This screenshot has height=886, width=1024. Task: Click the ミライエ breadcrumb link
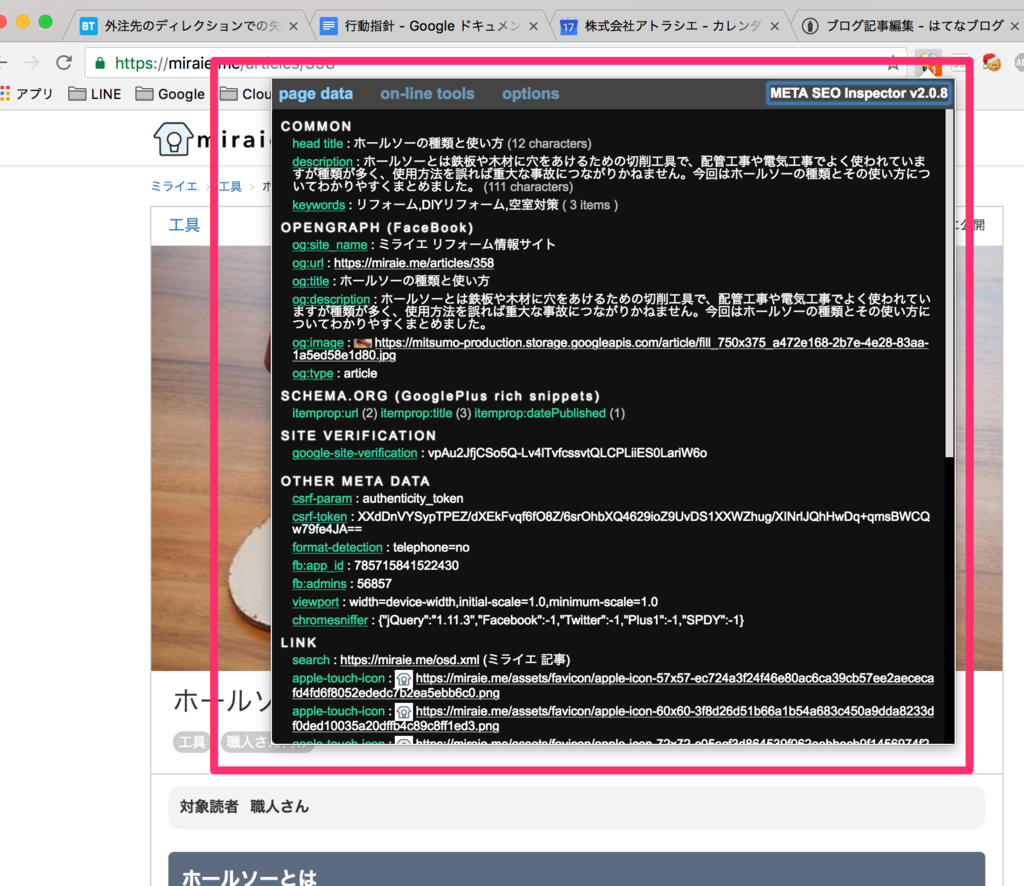tap(174, 187)
